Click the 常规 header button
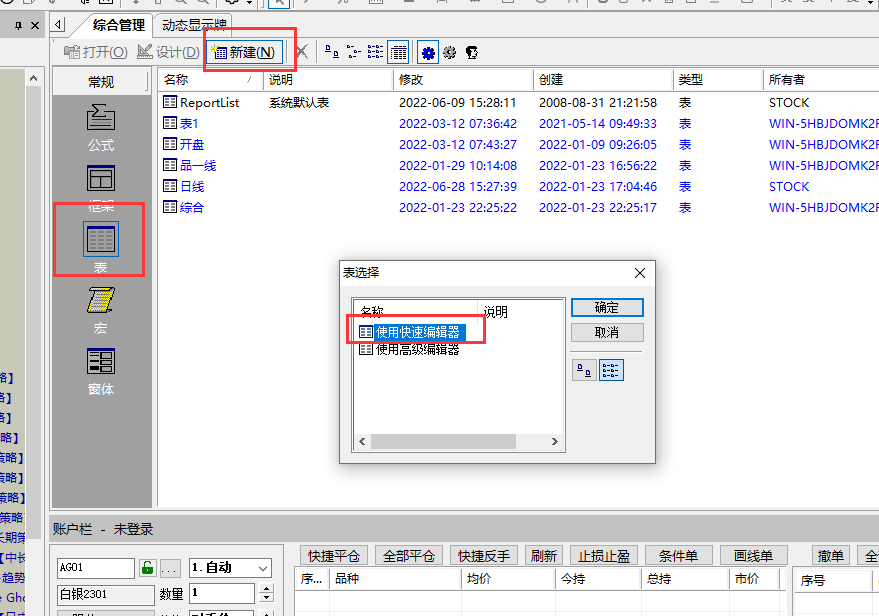Image resolution: width=879 pixels, height=616 pixels. [101, 82]
